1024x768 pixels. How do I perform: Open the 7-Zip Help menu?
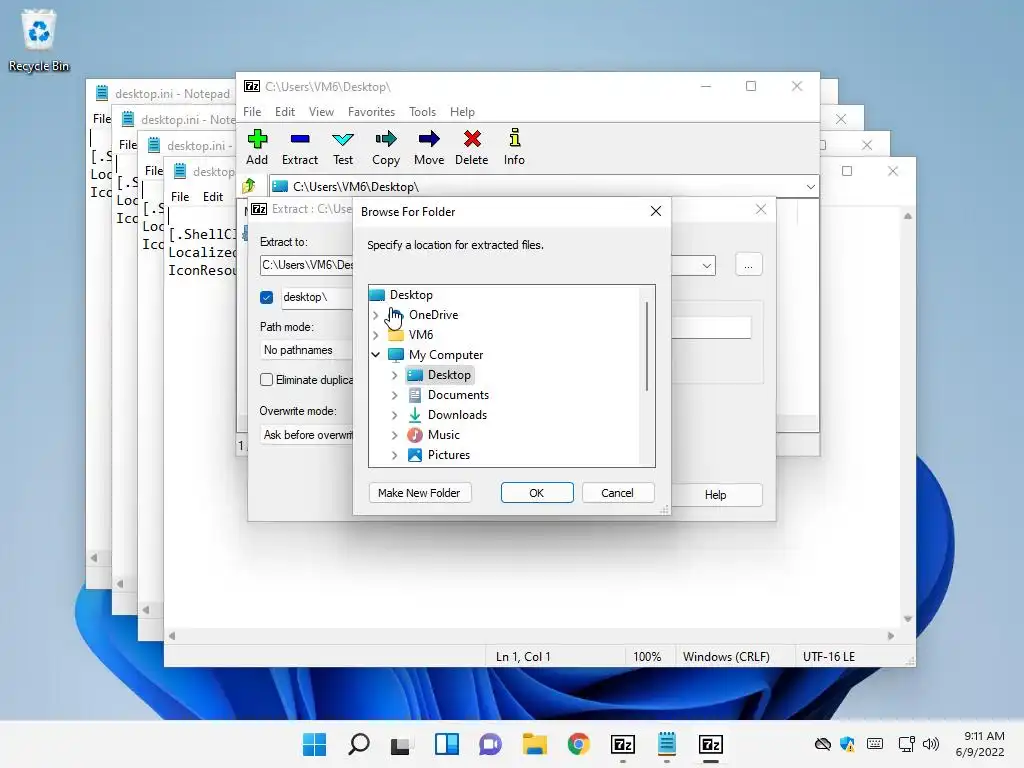(462, 112)
